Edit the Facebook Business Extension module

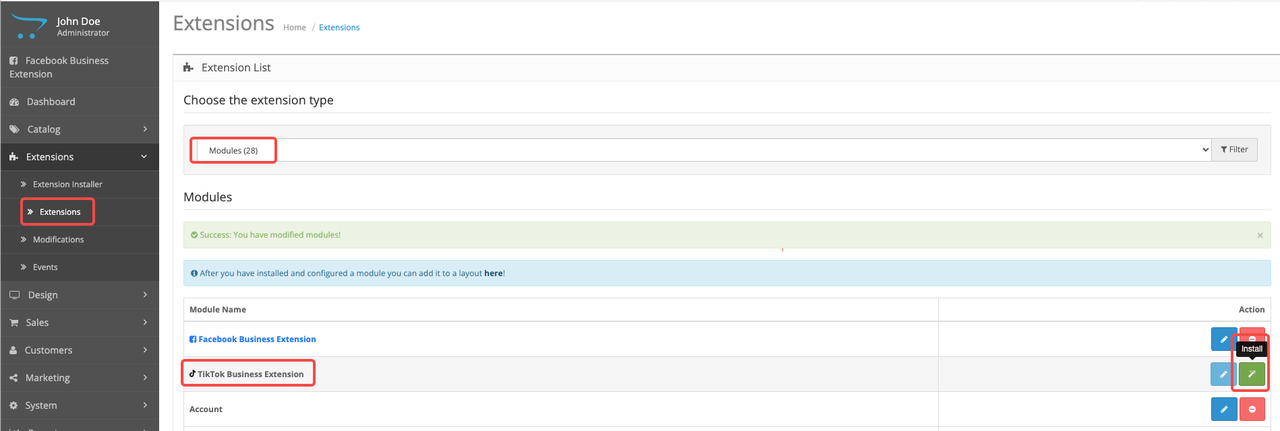1224,339
